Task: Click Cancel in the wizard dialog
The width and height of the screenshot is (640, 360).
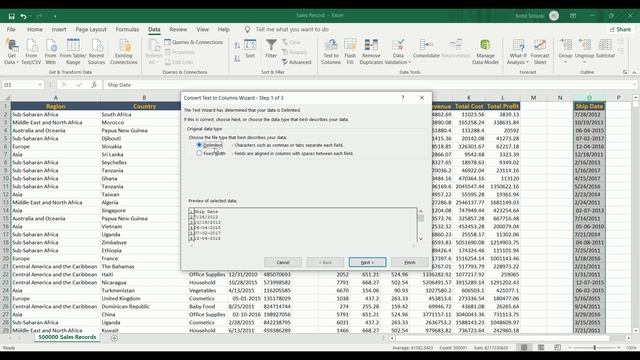Action: [283, 262]
